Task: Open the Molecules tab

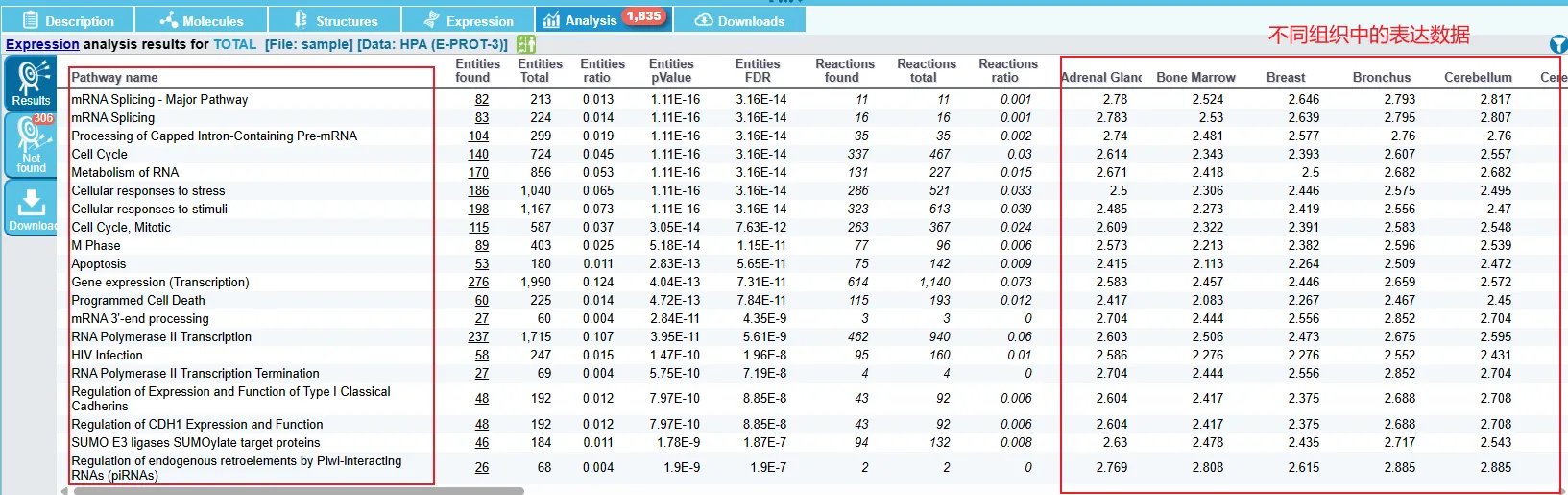Action: click(202, 20)
